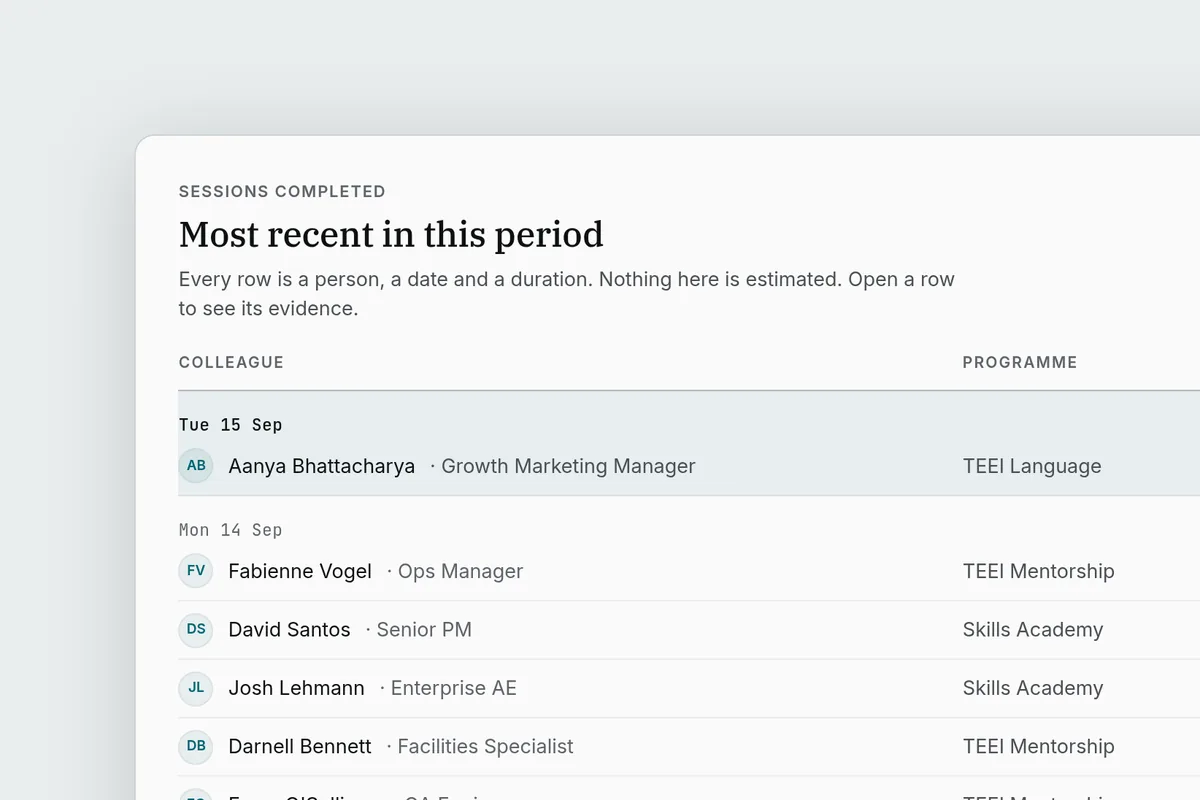Select the name Darnell Bennett

[x=300, y=746]
